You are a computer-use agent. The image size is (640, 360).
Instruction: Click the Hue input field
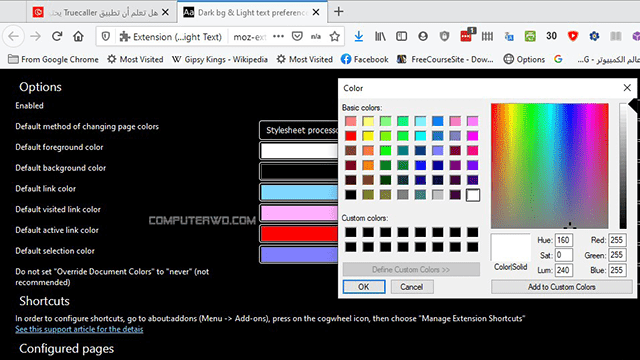[x=563, y=240]
